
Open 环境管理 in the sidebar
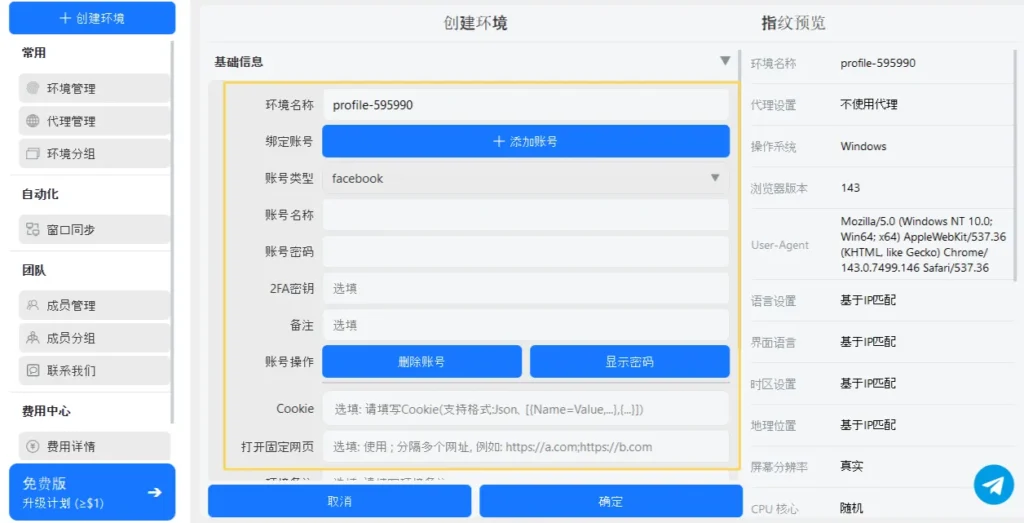tap(95, 88)
